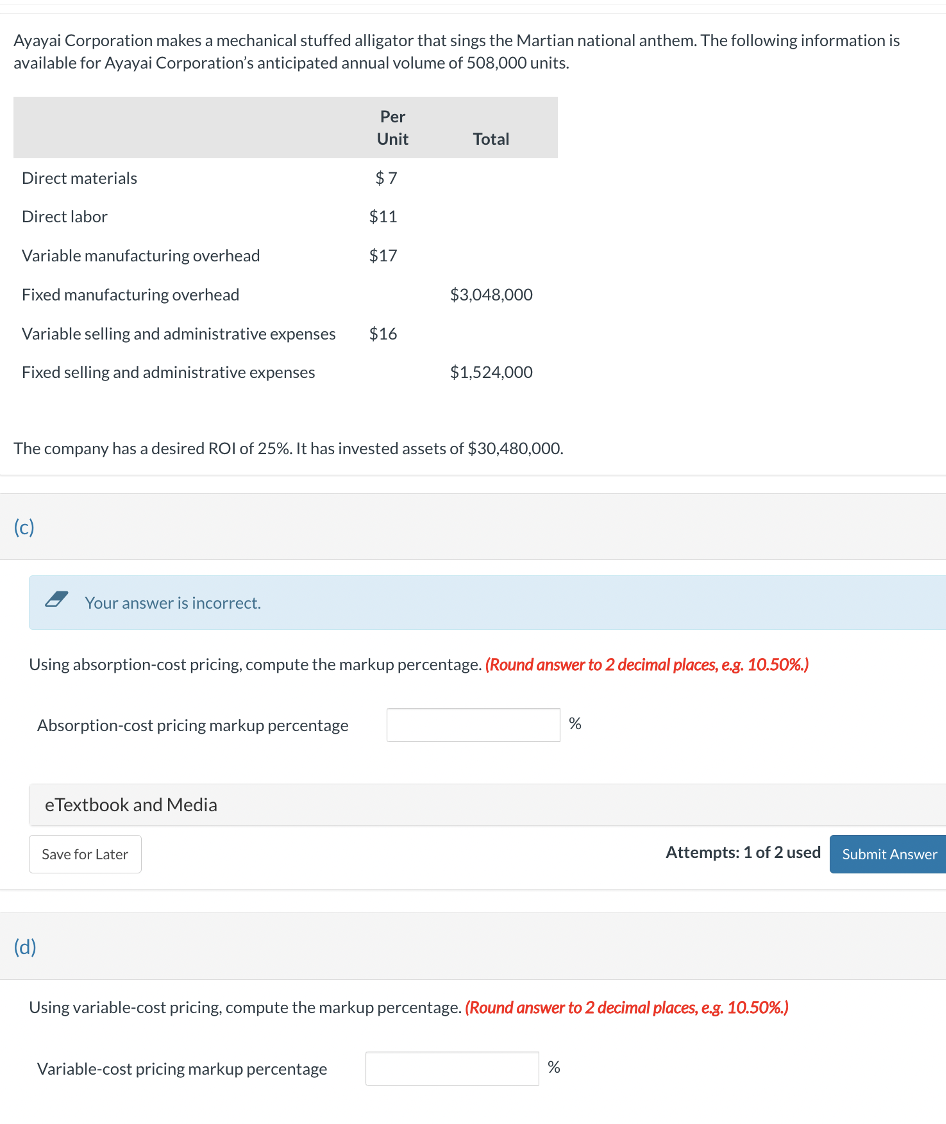Click the Attempts: 1 of 2 used text
The width and height of the screenshot is (946, 1124).
pos(743,852)
